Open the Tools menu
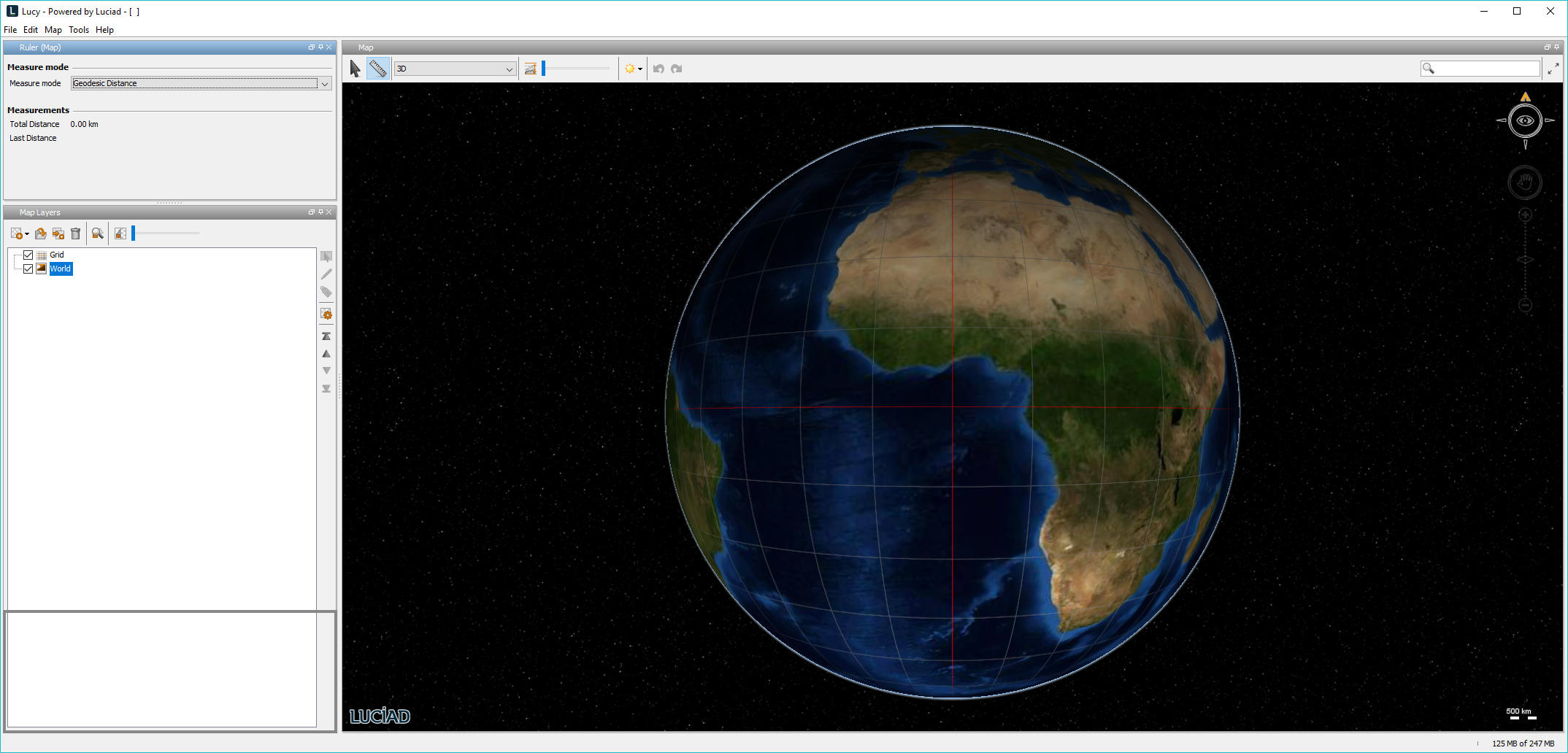 (79, 30)
